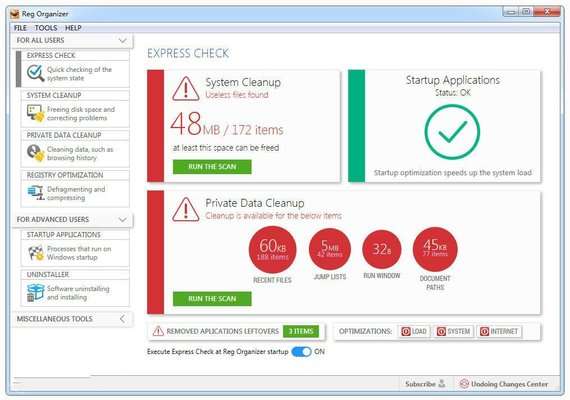Screen dimensions: 570x400
Task: Collapse the FOR ALL USERS section
Action: coord(123,40)
